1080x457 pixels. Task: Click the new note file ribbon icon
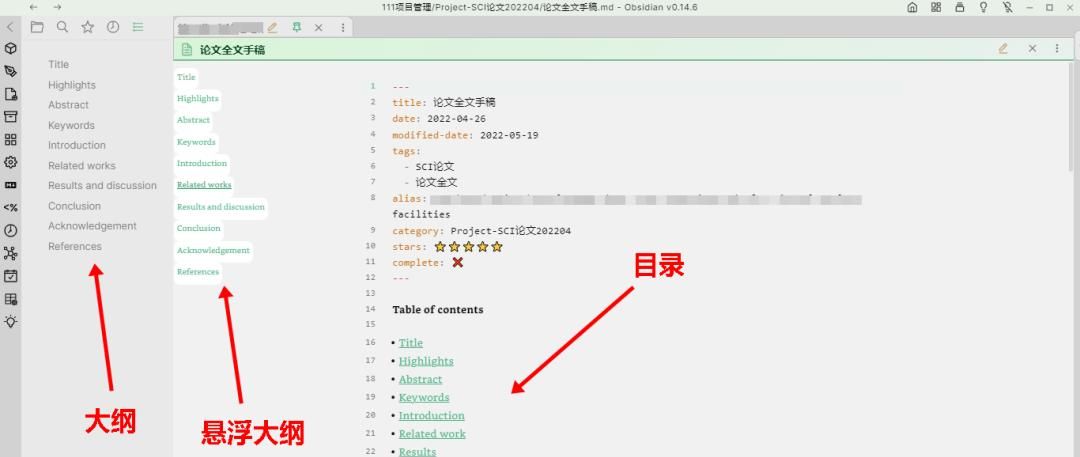pyautogui.click(x=10, y=94)
